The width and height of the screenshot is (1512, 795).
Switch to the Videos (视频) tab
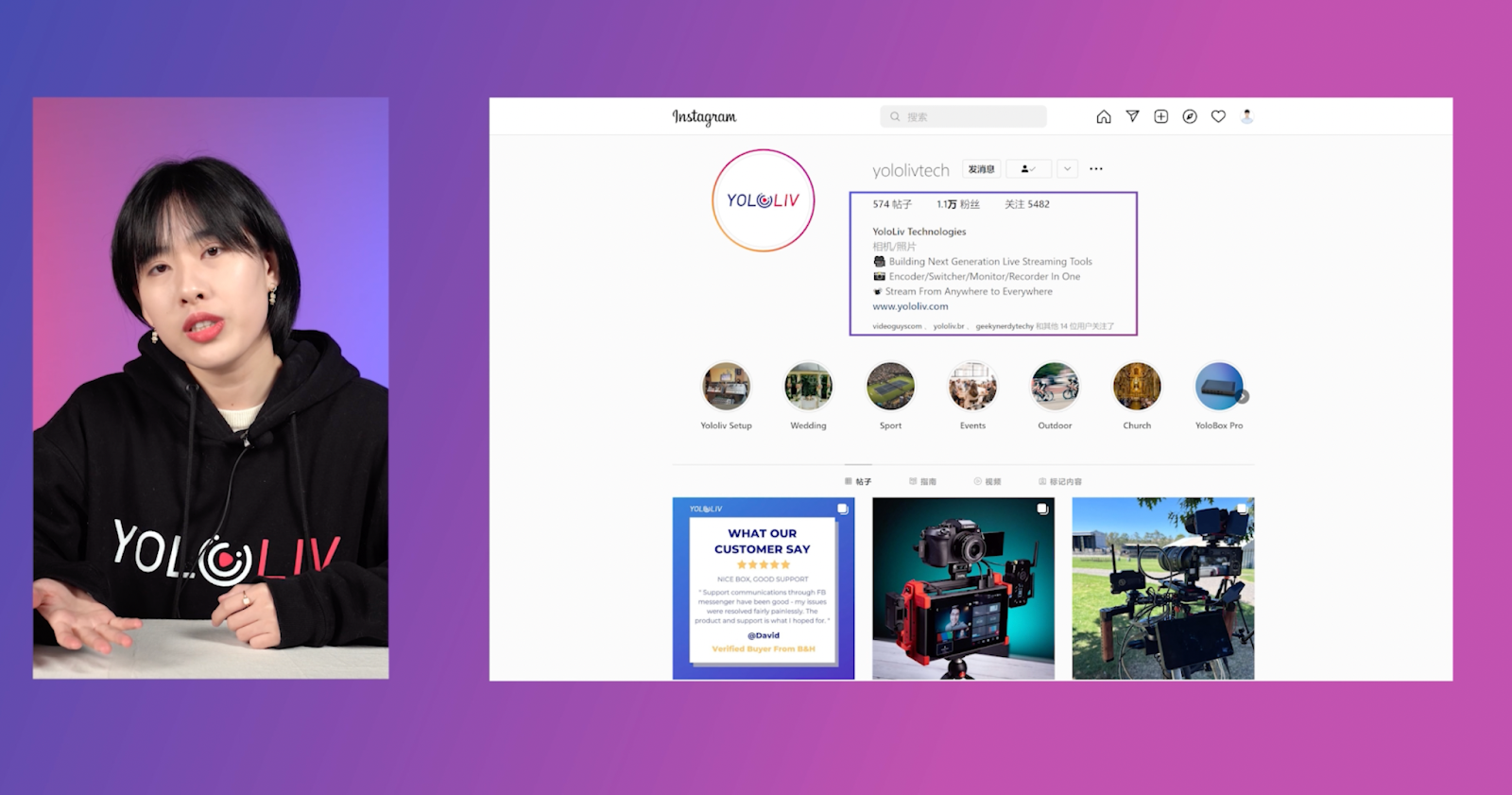[x=988, y=481]
